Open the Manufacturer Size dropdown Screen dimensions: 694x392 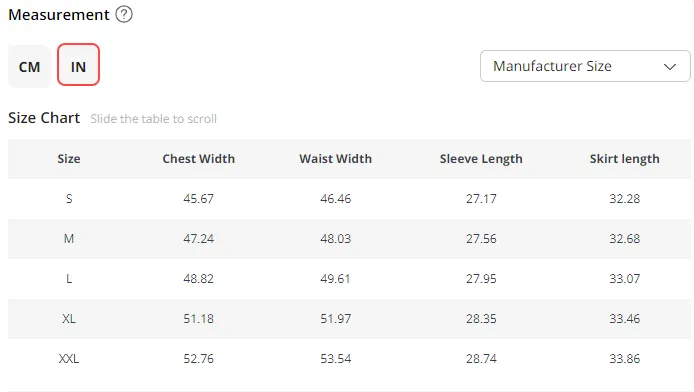pyautogui.click(x=585, y=66)
